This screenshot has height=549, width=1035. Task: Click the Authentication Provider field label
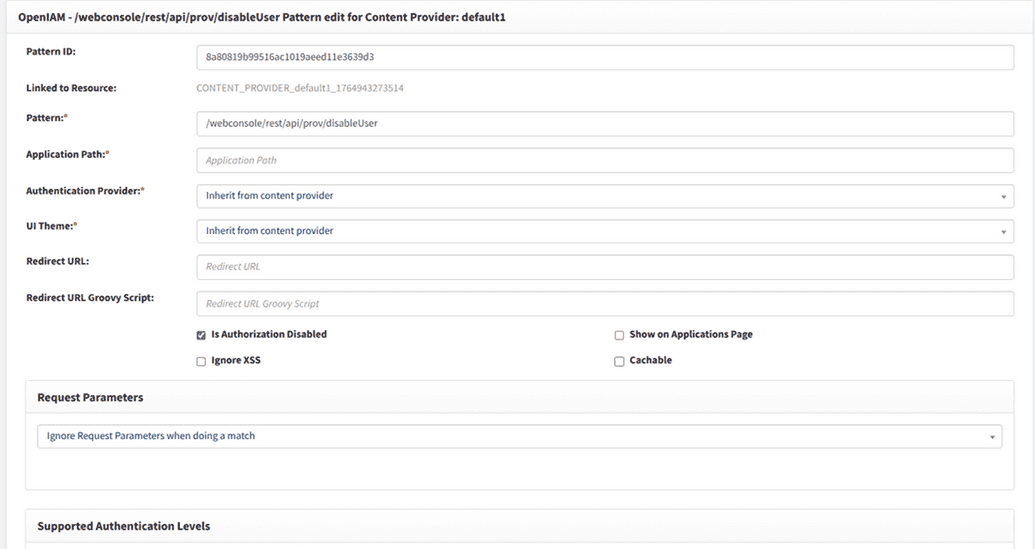coord(84,190)
